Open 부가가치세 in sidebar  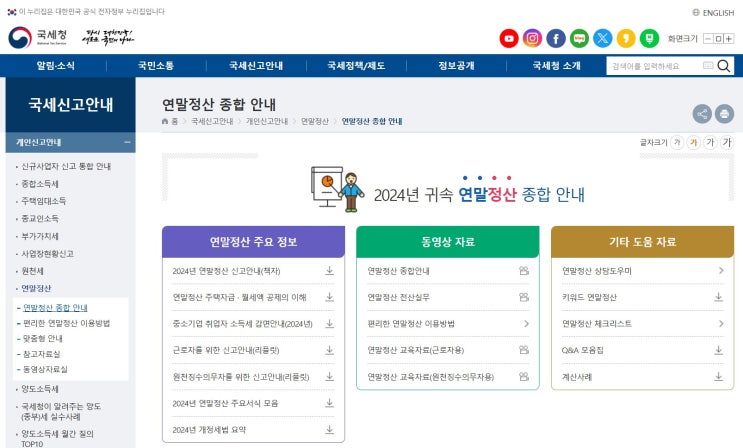pyautogui.click(x=40, y=236)
